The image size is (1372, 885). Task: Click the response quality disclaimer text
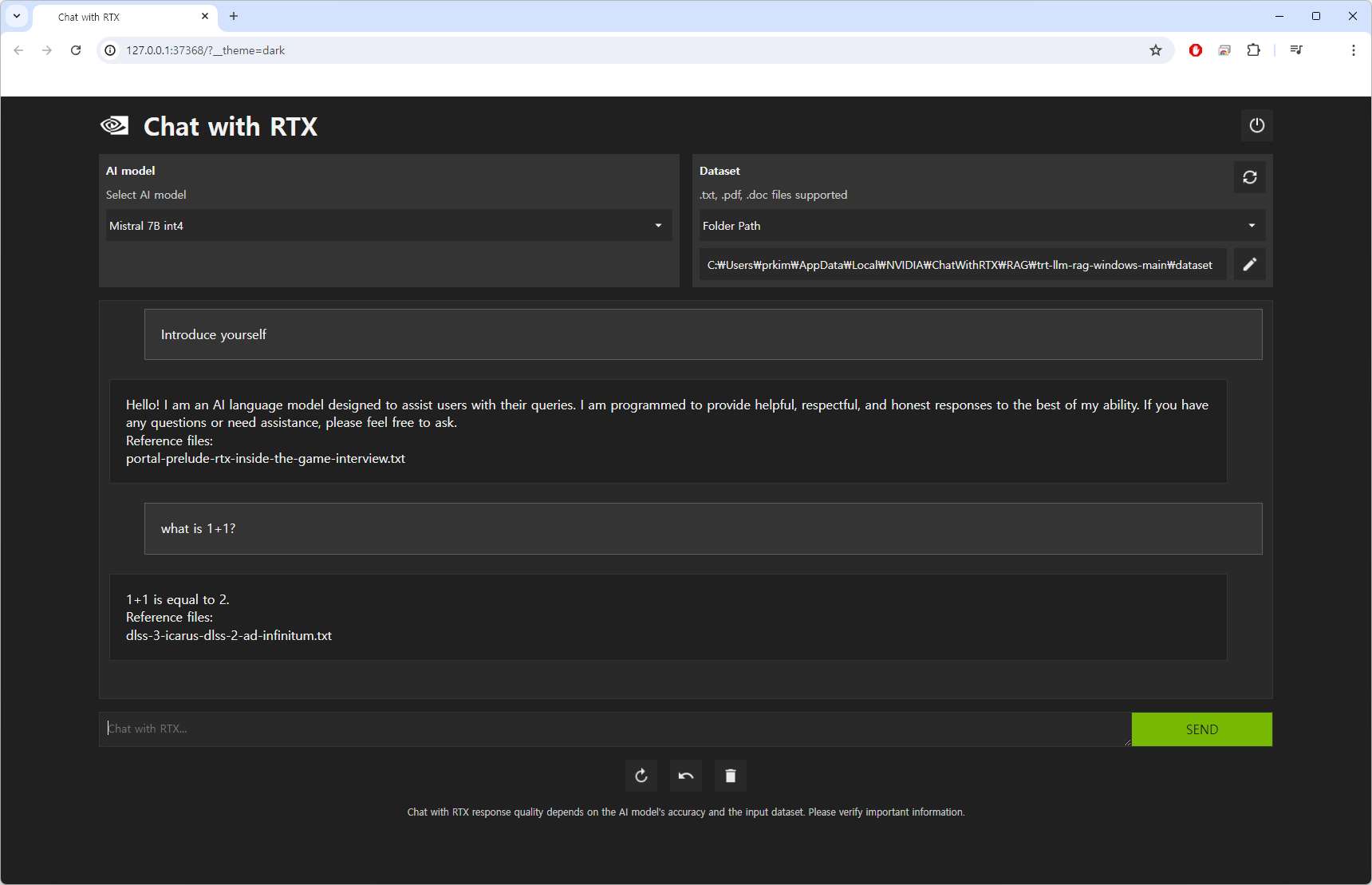pos(686,812)
